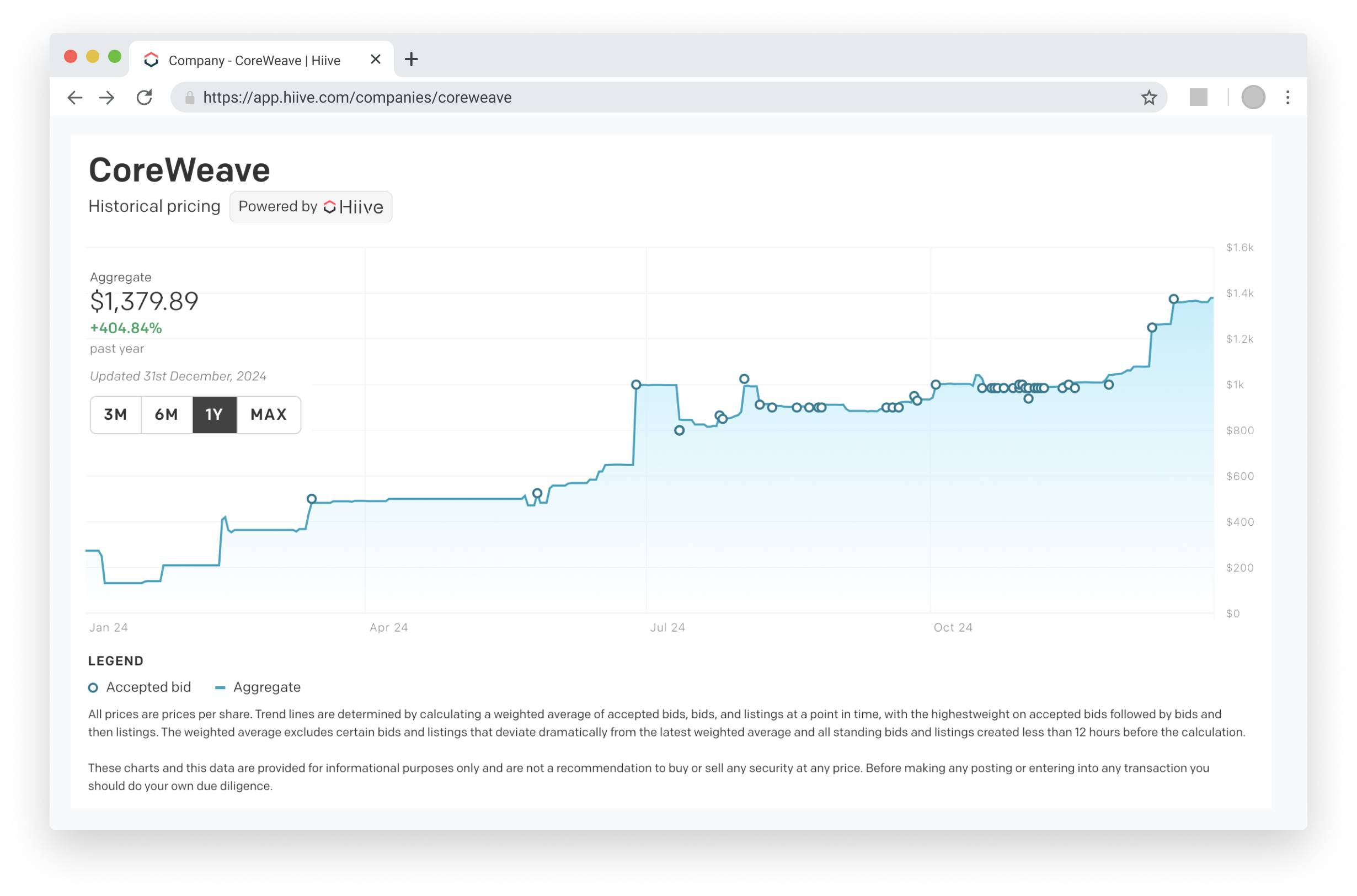Click the $1k axis label
1357x896 pixels.
click(1234, 385)
